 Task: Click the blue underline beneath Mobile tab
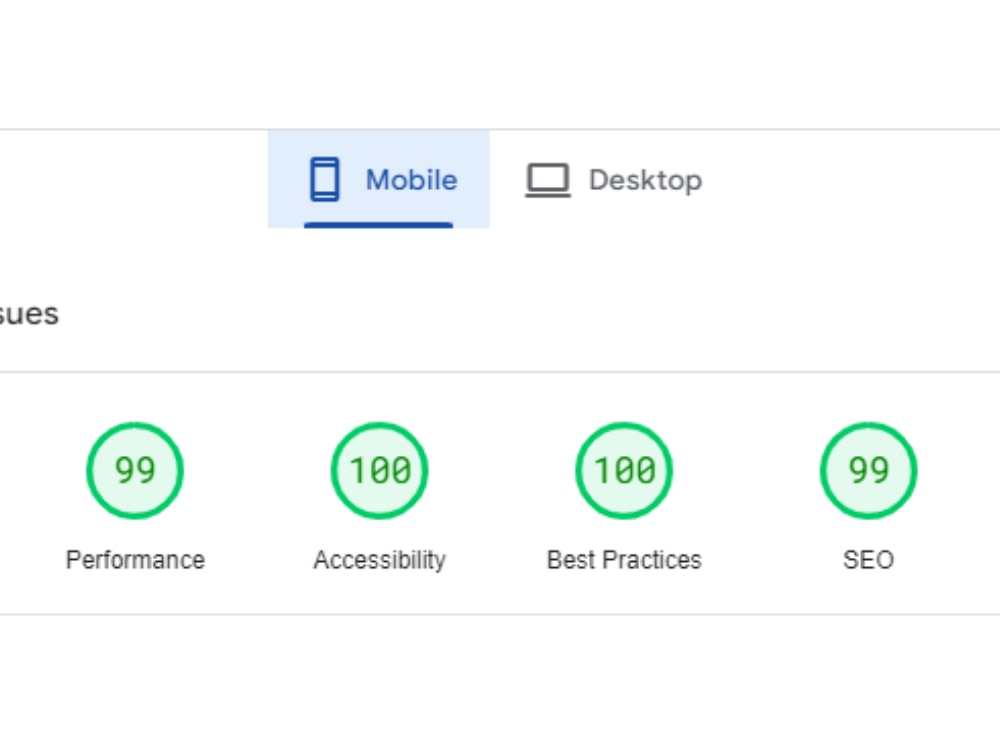click(379, 225)
